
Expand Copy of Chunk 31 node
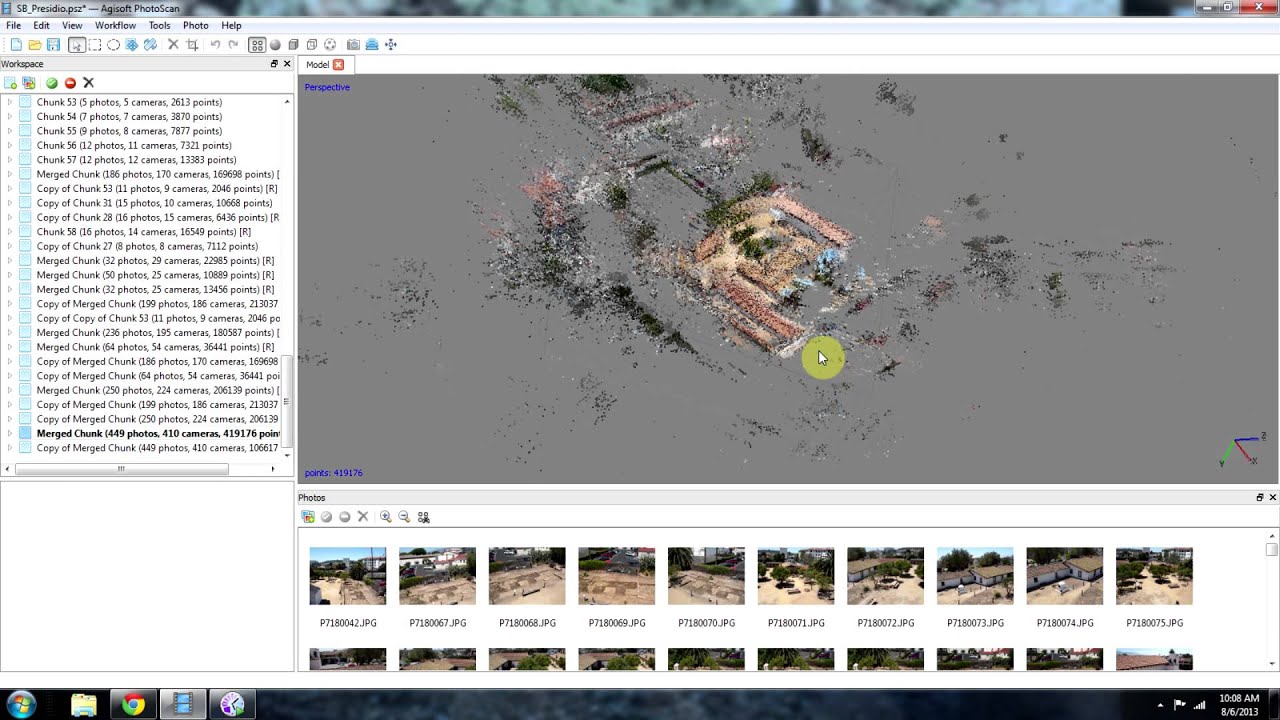[x=10, y=203]
